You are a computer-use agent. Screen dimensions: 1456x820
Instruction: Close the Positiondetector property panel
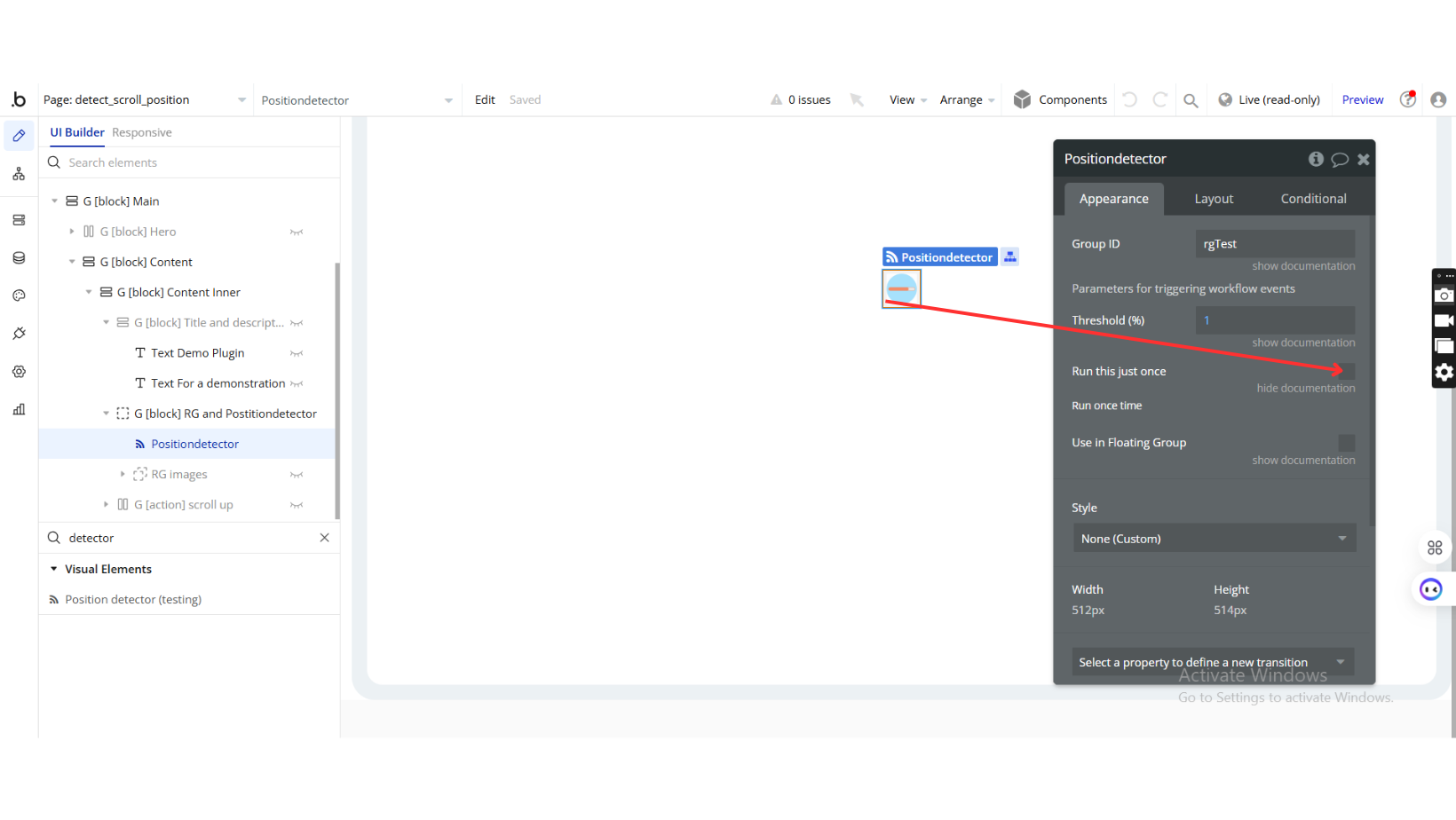coord(1364,160)
